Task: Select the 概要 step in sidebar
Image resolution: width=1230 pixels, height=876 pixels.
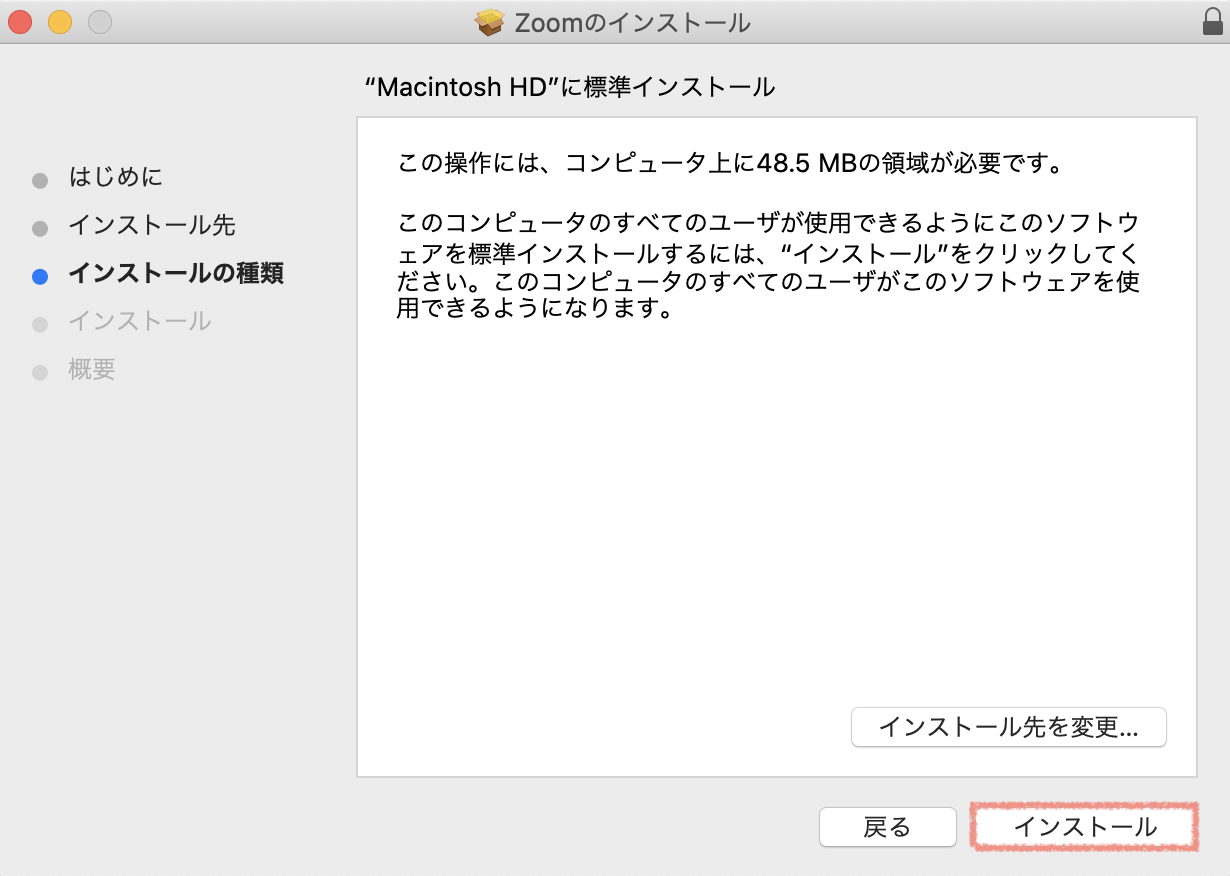Action: (92, 369)
